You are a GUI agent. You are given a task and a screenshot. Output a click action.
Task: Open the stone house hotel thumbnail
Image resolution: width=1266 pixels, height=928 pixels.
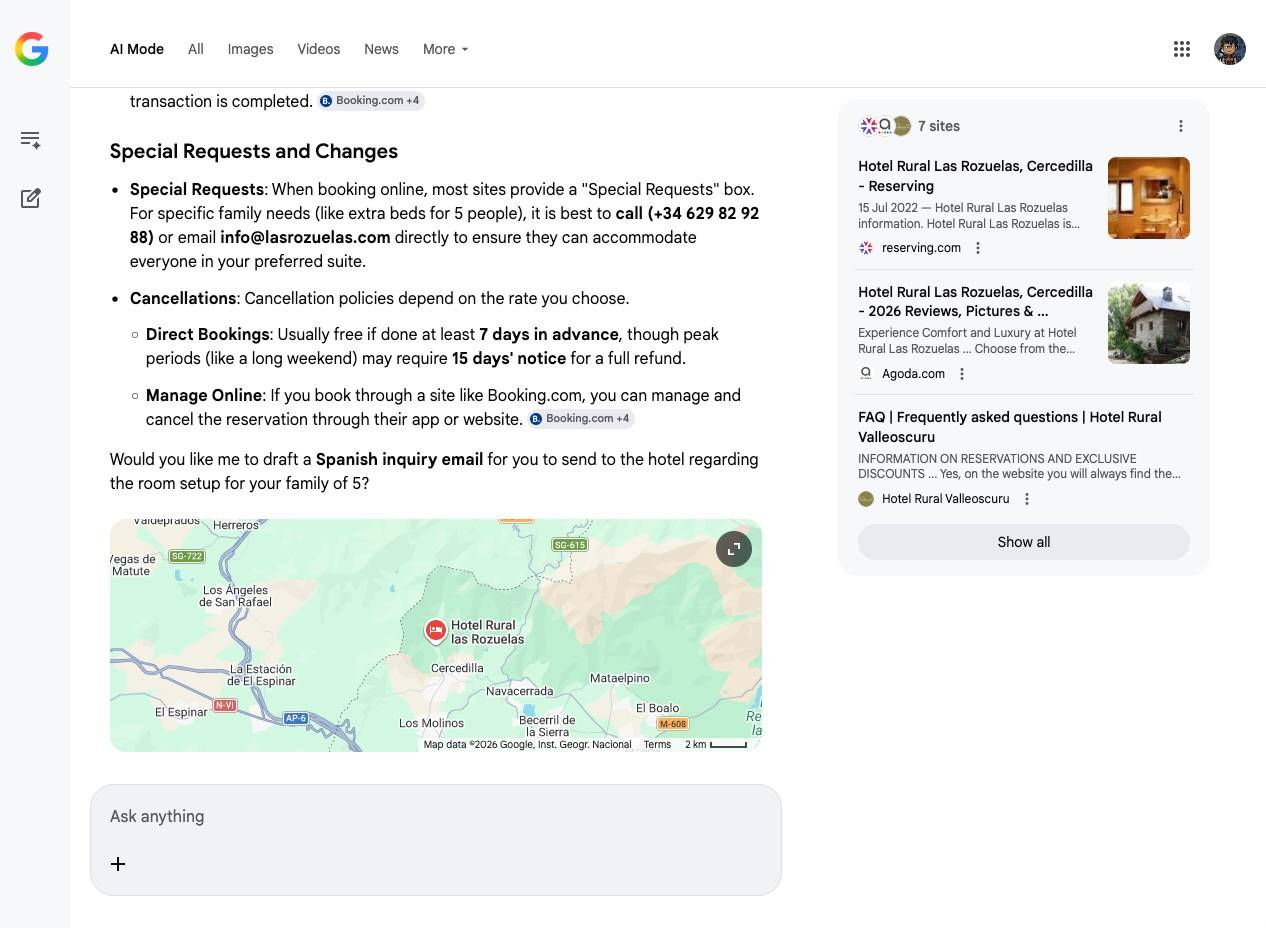point(1148,324)
